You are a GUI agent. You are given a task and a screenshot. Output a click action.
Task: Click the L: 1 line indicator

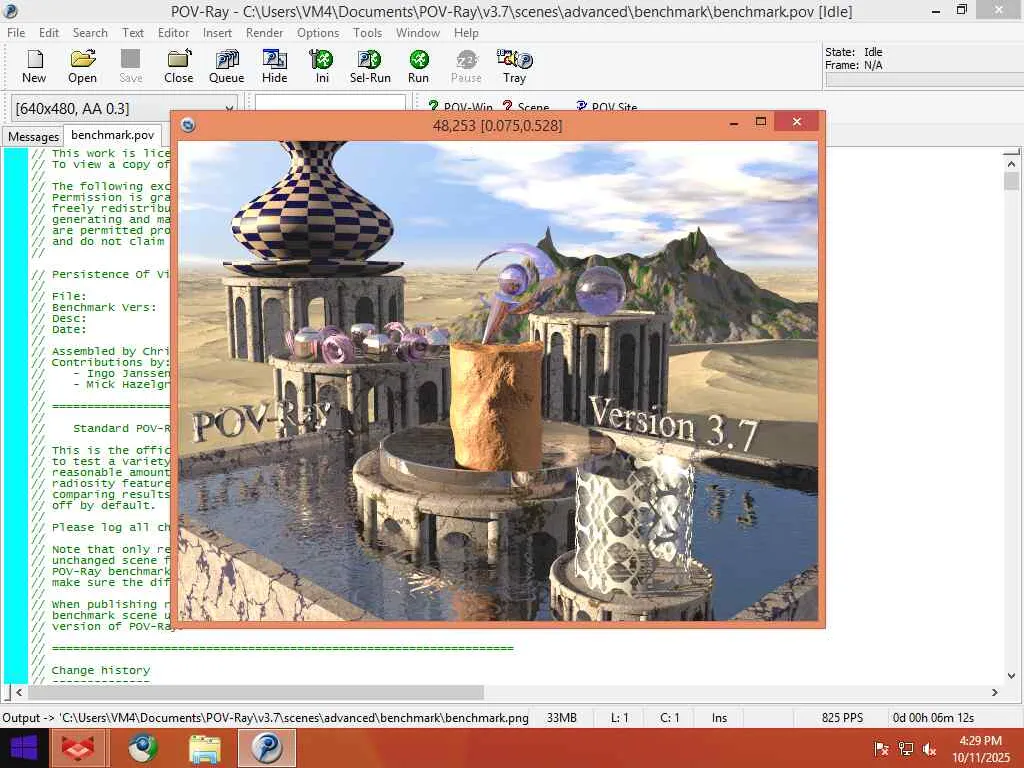[619, 718]
